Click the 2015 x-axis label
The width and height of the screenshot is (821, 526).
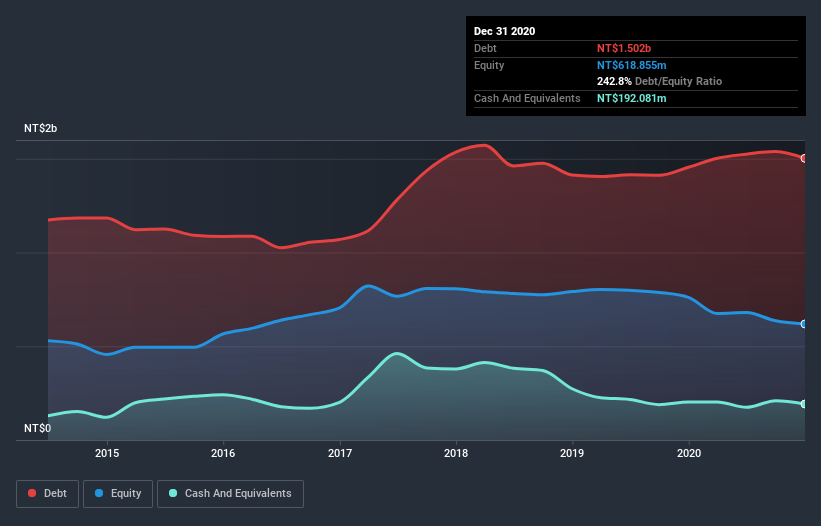(x=107, y=453)
